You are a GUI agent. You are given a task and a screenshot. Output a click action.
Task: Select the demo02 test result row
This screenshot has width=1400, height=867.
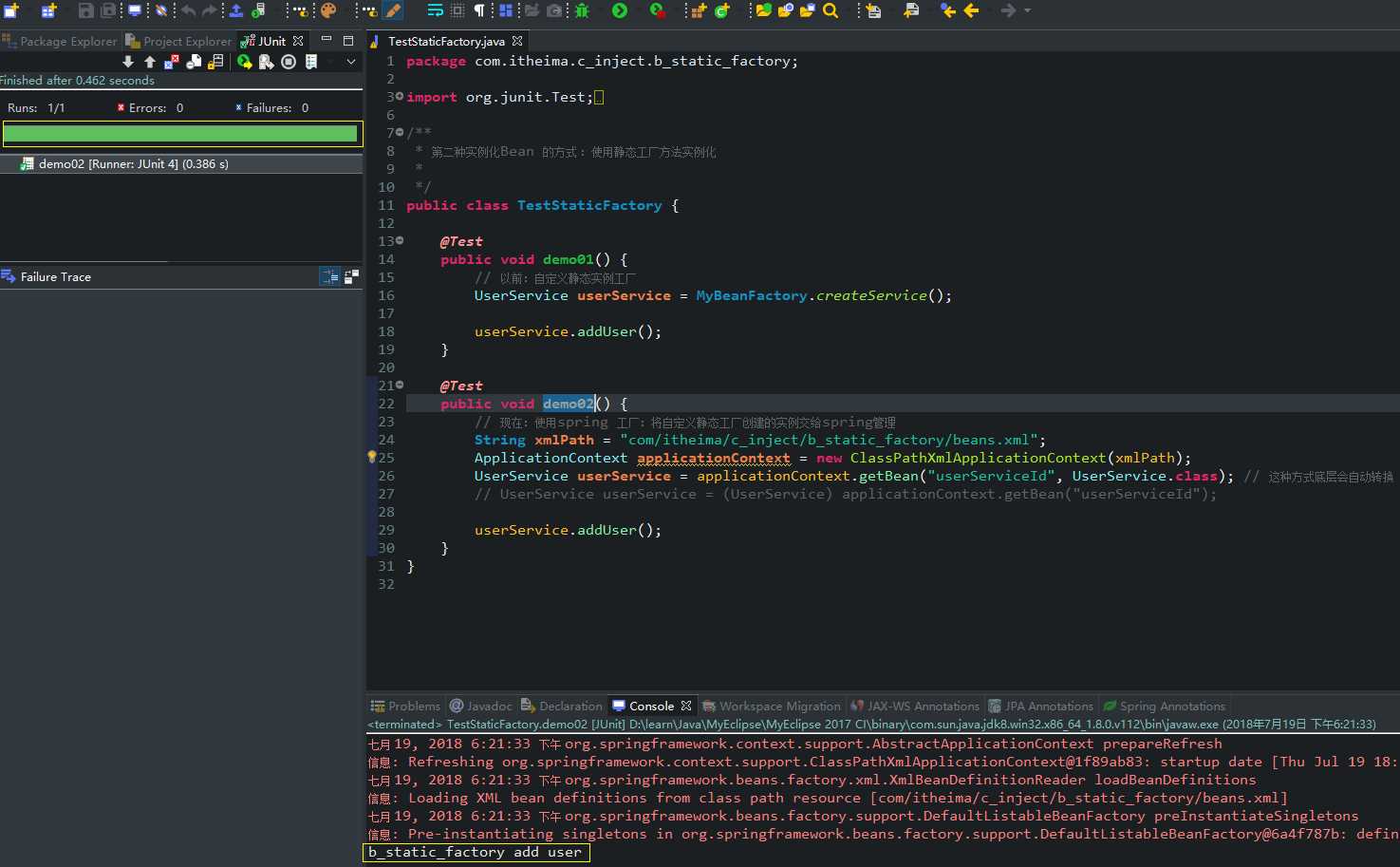click(181, 164)
